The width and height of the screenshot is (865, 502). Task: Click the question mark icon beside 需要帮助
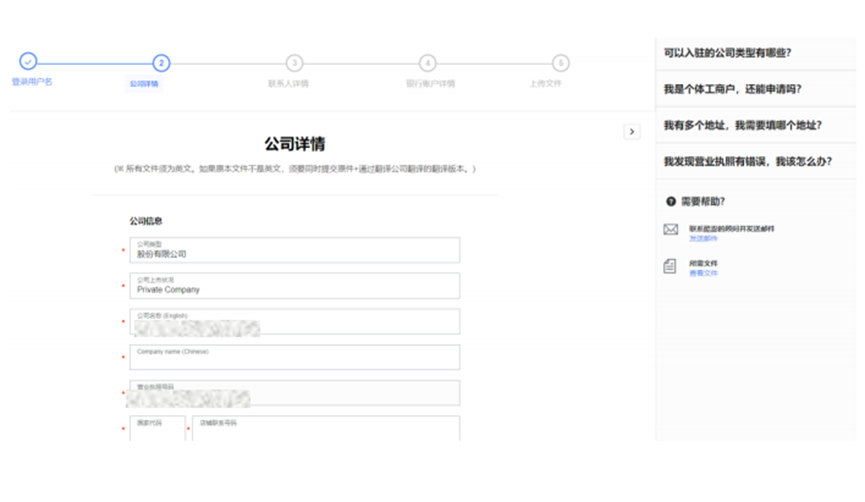tap(670, 201)
